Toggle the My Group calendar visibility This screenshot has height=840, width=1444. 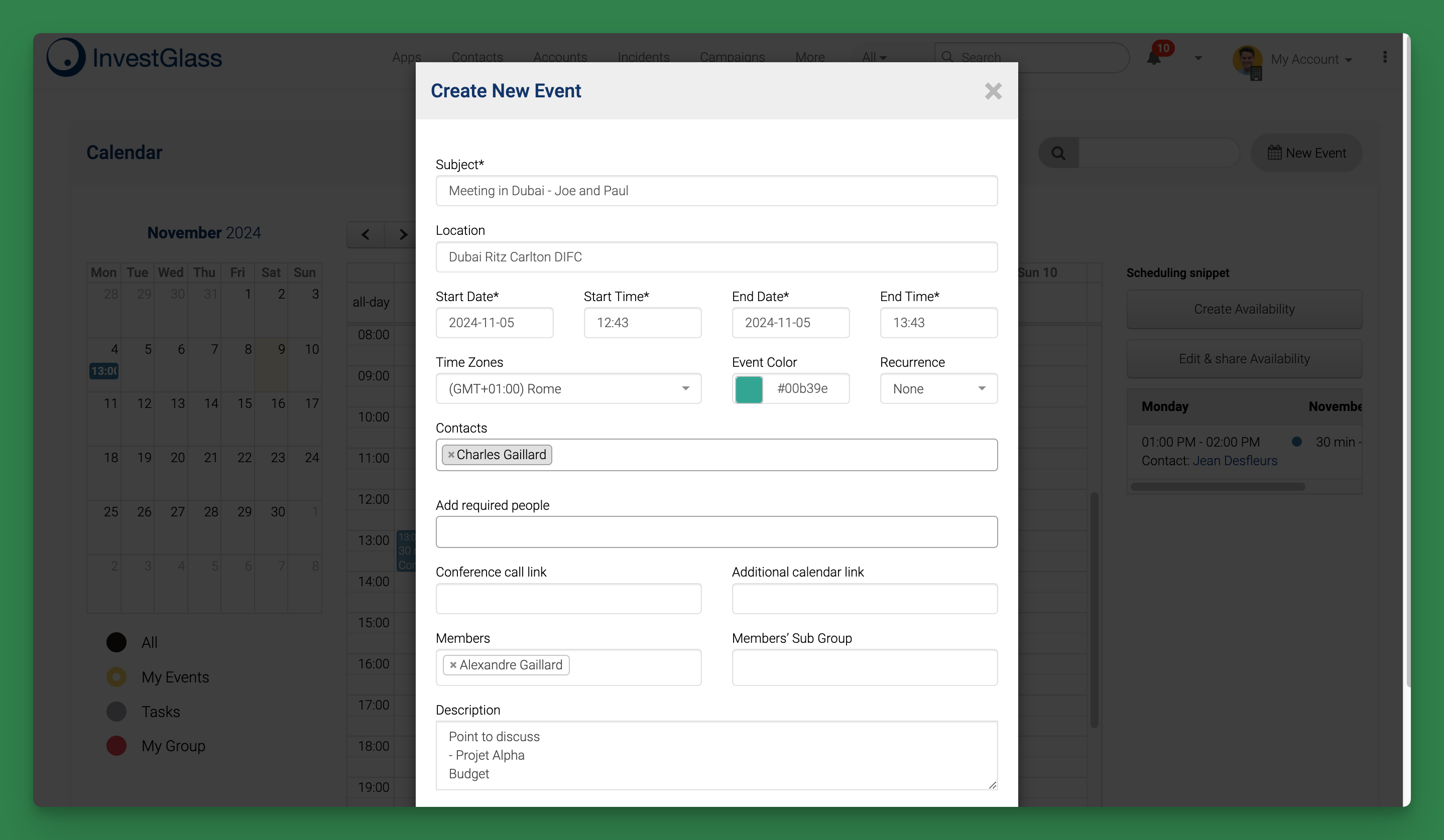tap(116, 745)
